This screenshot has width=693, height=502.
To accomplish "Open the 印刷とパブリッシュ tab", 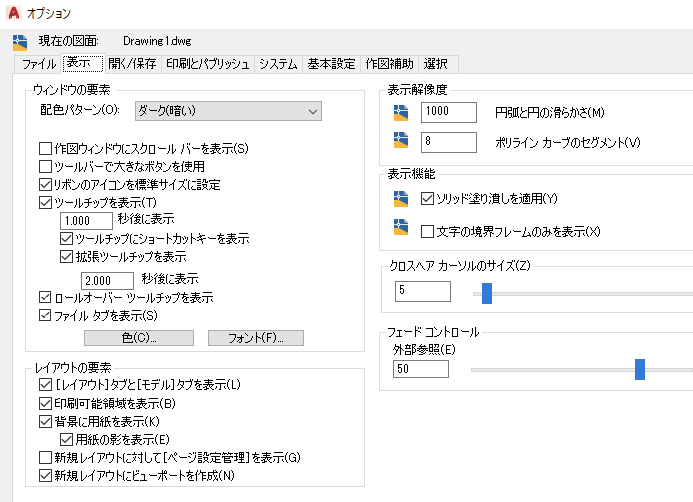I will pyautogui.click(x=208, y=64).
